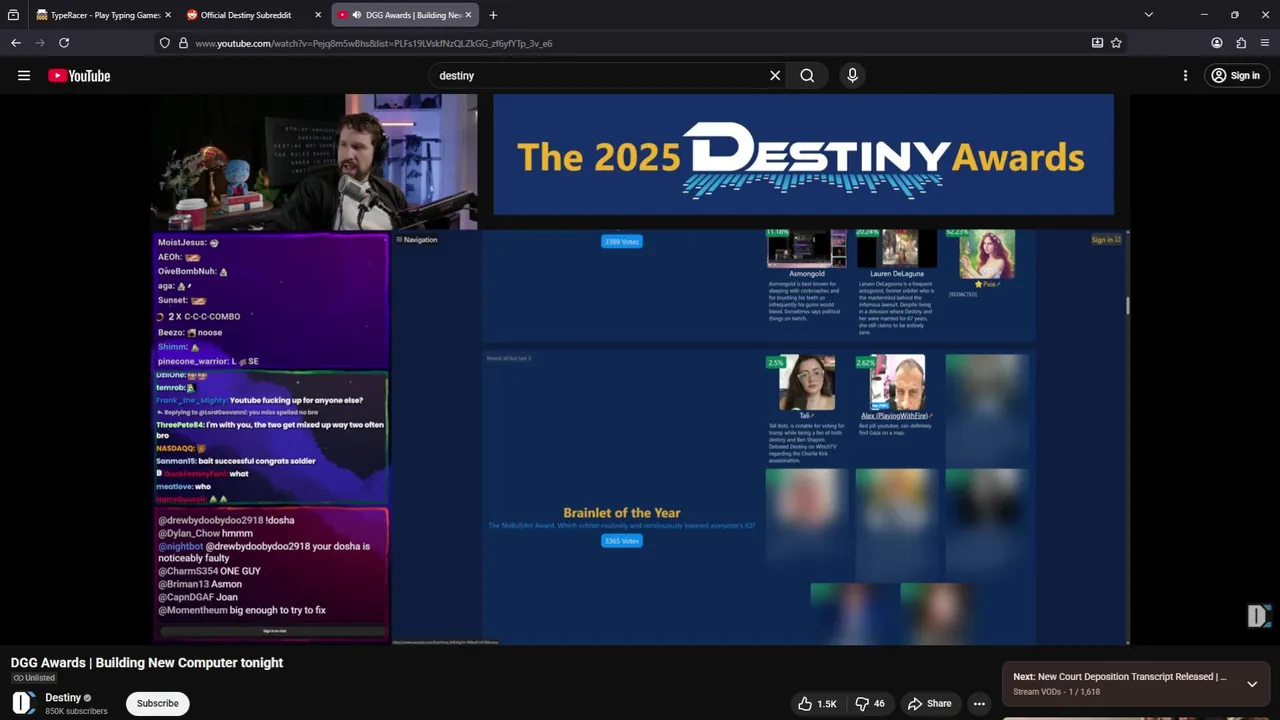This screenshot has width=1280, height=720.
Task: Clear the search box text
Action: pyautogui.click(x=775, y=75)
